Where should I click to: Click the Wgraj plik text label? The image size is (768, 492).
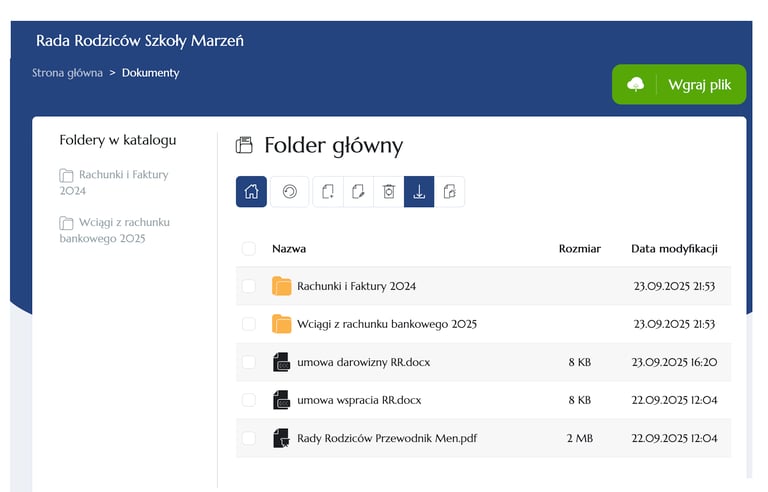[x=699, y=85]
